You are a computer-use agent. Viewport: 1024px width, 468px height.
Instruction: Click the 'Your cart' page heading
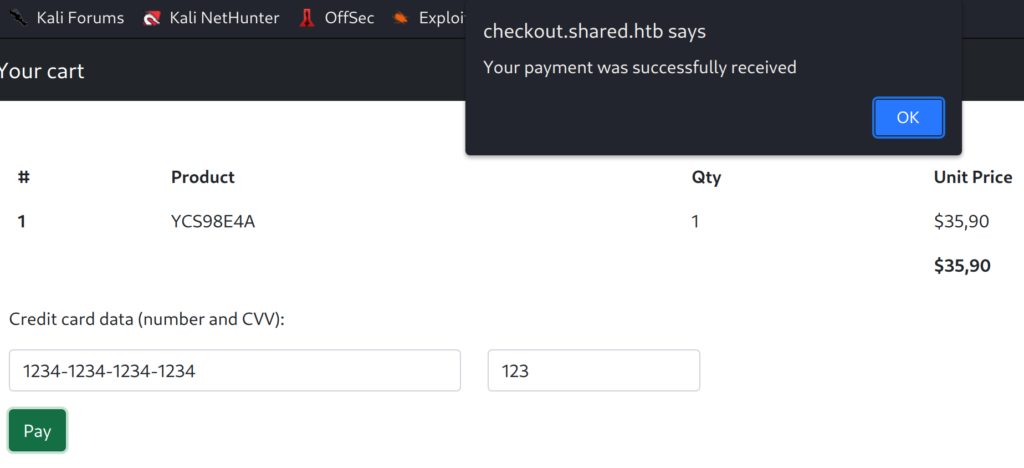tap(42, 71)
